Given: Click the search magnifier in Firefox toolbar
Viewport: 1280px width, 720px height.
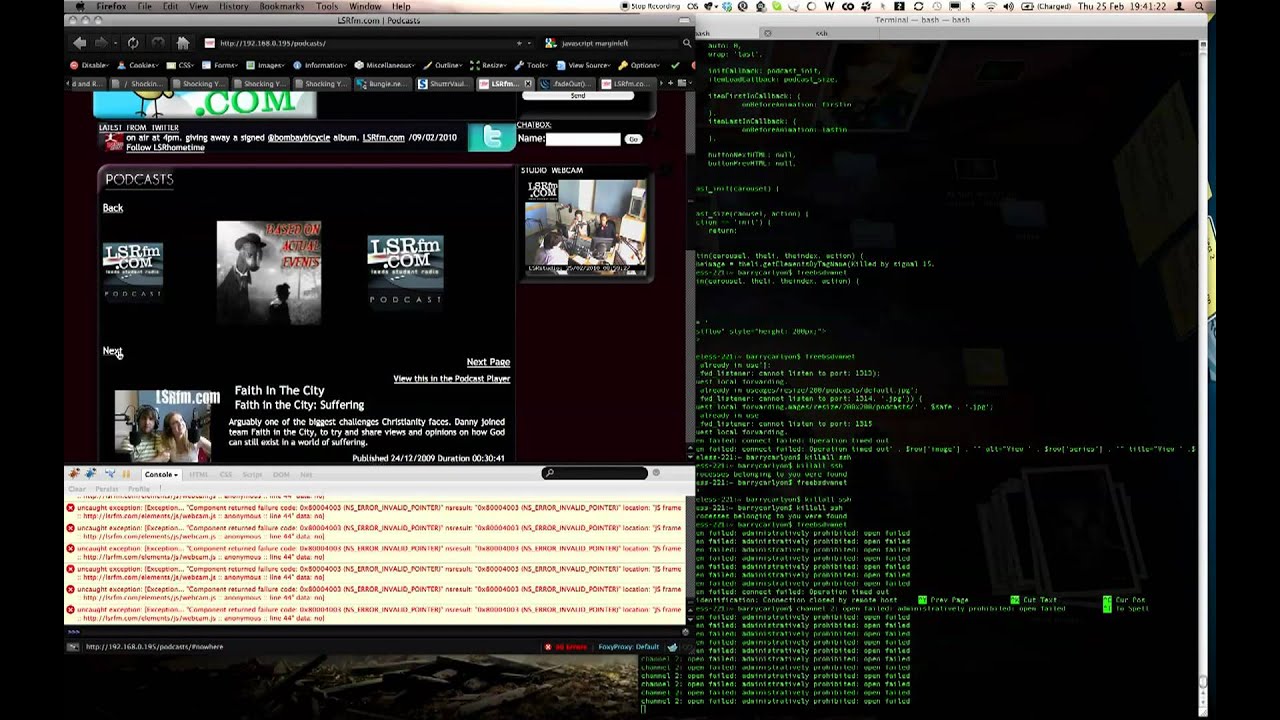Looking at the screenshot, I should [x=686, y=43].
